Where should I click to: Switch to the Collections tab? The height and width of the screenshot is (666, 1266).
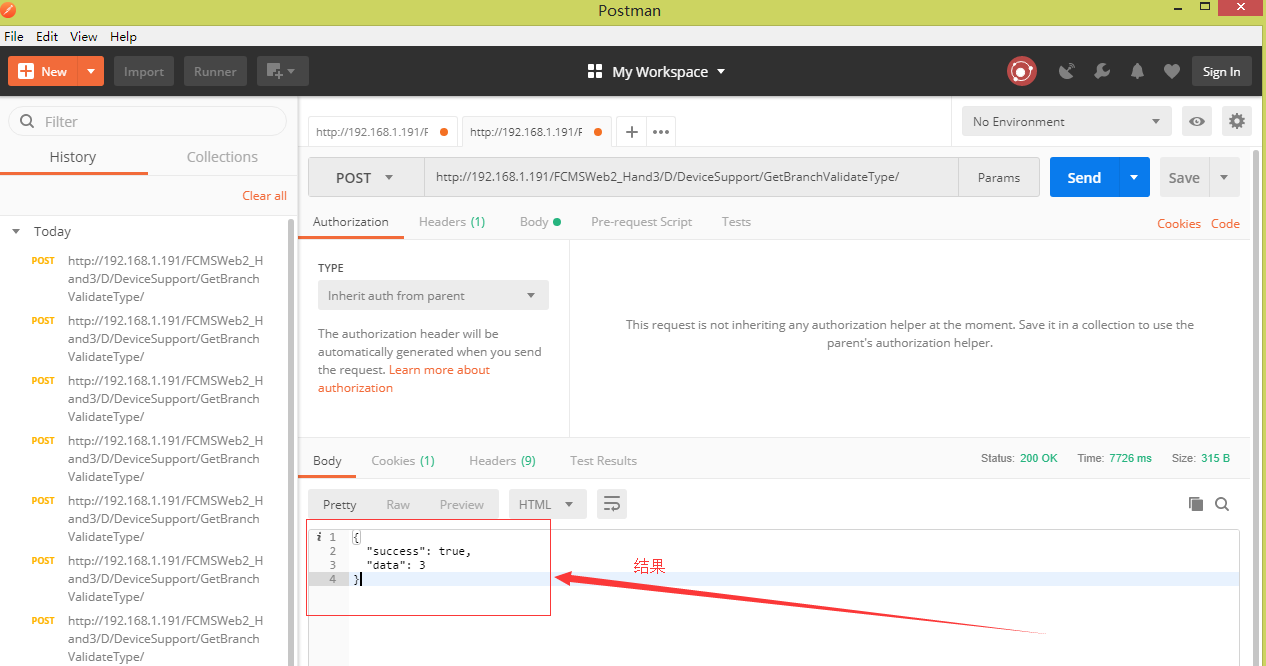point(222,157)
